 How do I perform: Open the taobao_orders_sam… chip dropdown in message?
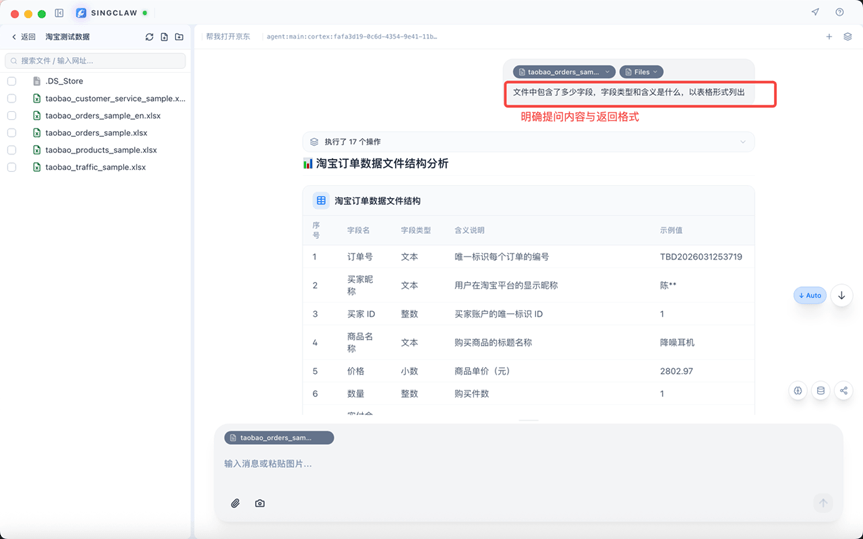564,72
